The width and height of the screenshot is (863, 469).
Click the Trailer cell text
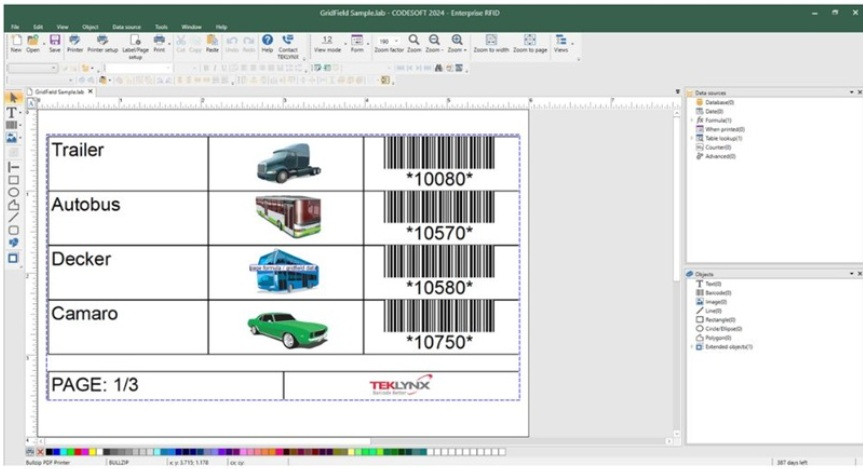tap(78, 150)
